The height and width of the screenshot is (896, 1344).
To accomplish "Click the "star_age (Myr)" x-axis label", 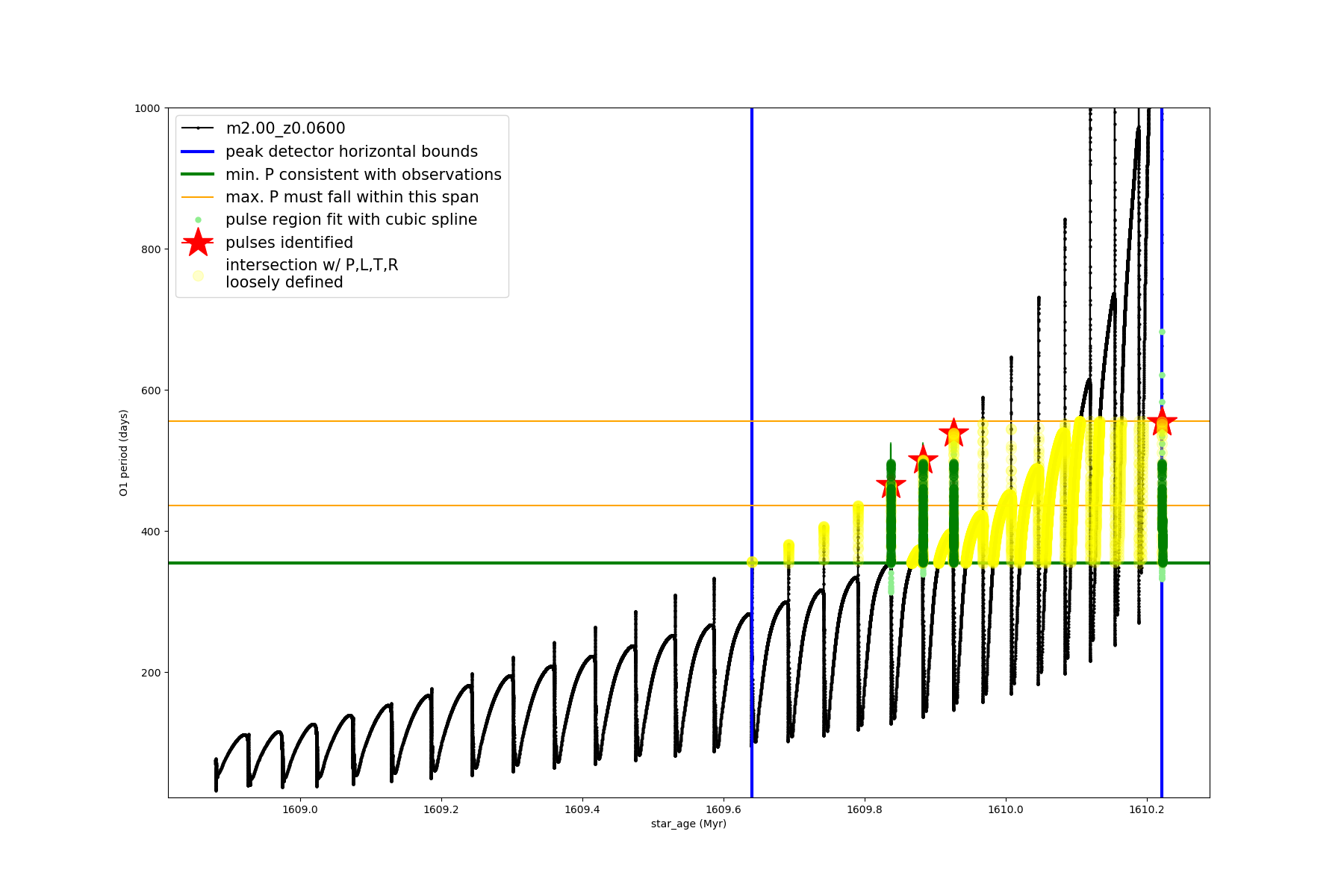I will [x=688, y=824].
